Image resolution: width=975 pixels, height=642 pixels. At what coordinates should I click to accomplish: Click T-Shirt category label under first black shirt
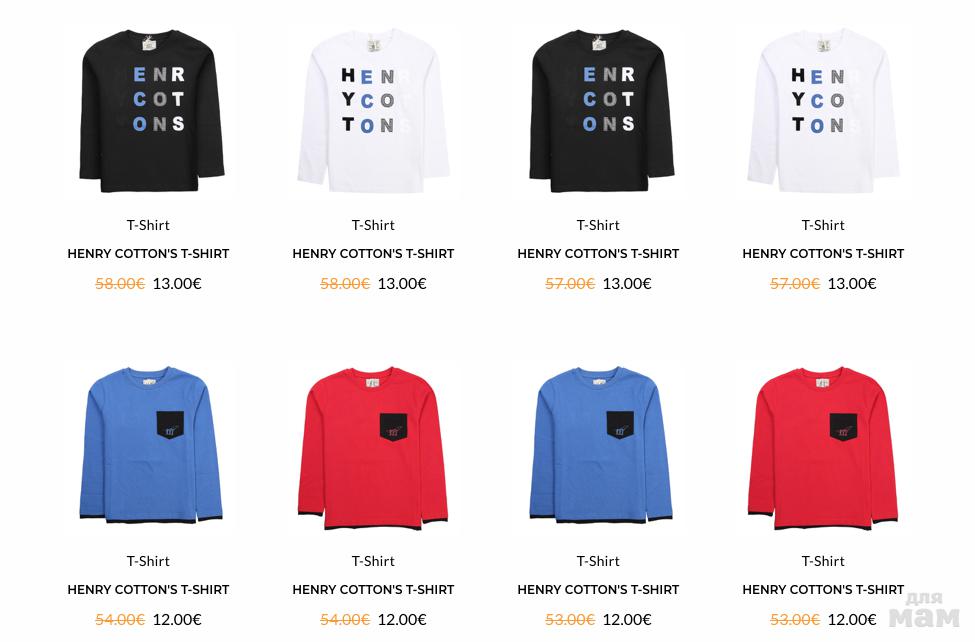click(148, 225)
